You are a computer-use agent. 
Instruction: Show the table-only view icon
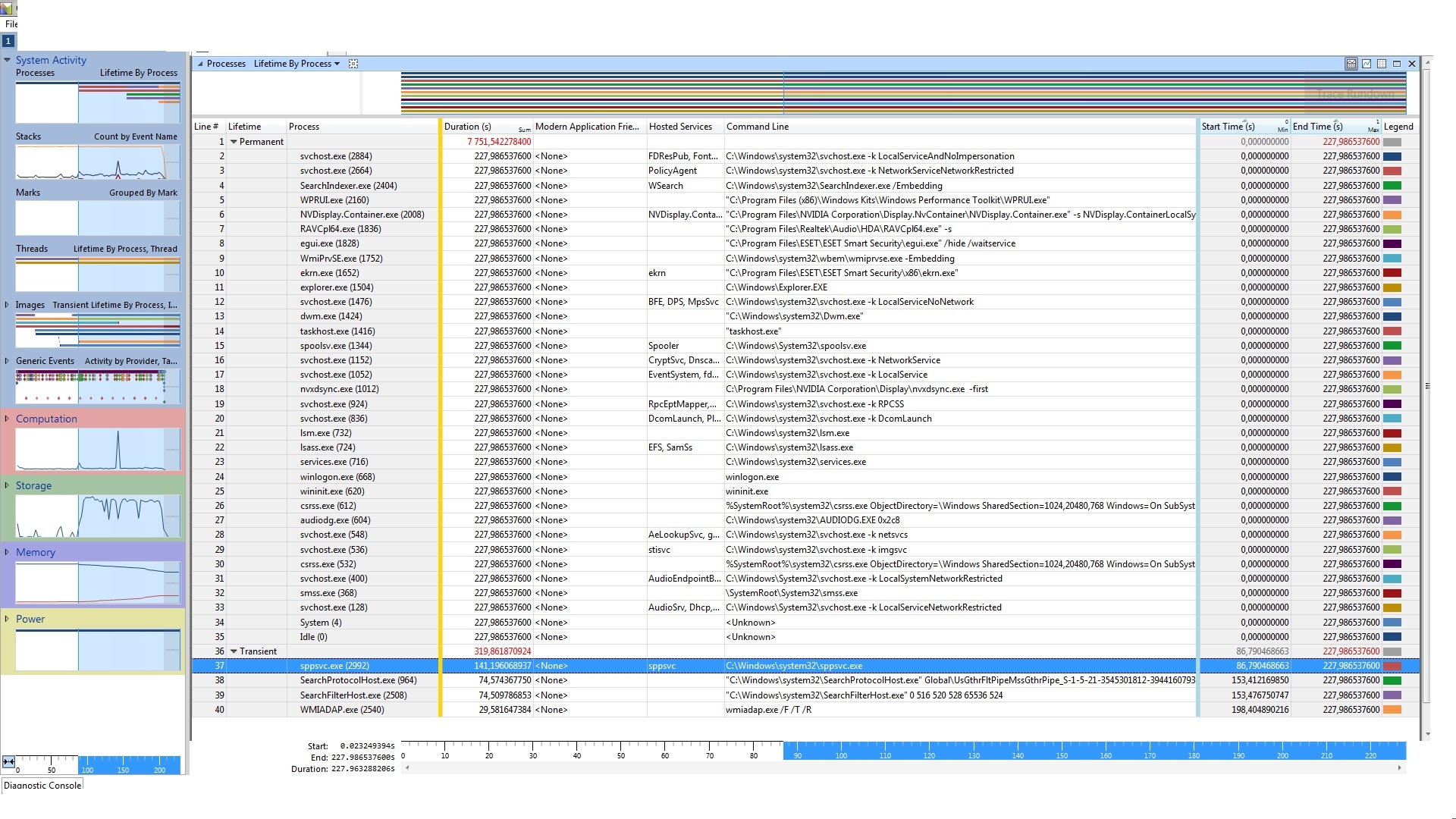pos(1381,64)
